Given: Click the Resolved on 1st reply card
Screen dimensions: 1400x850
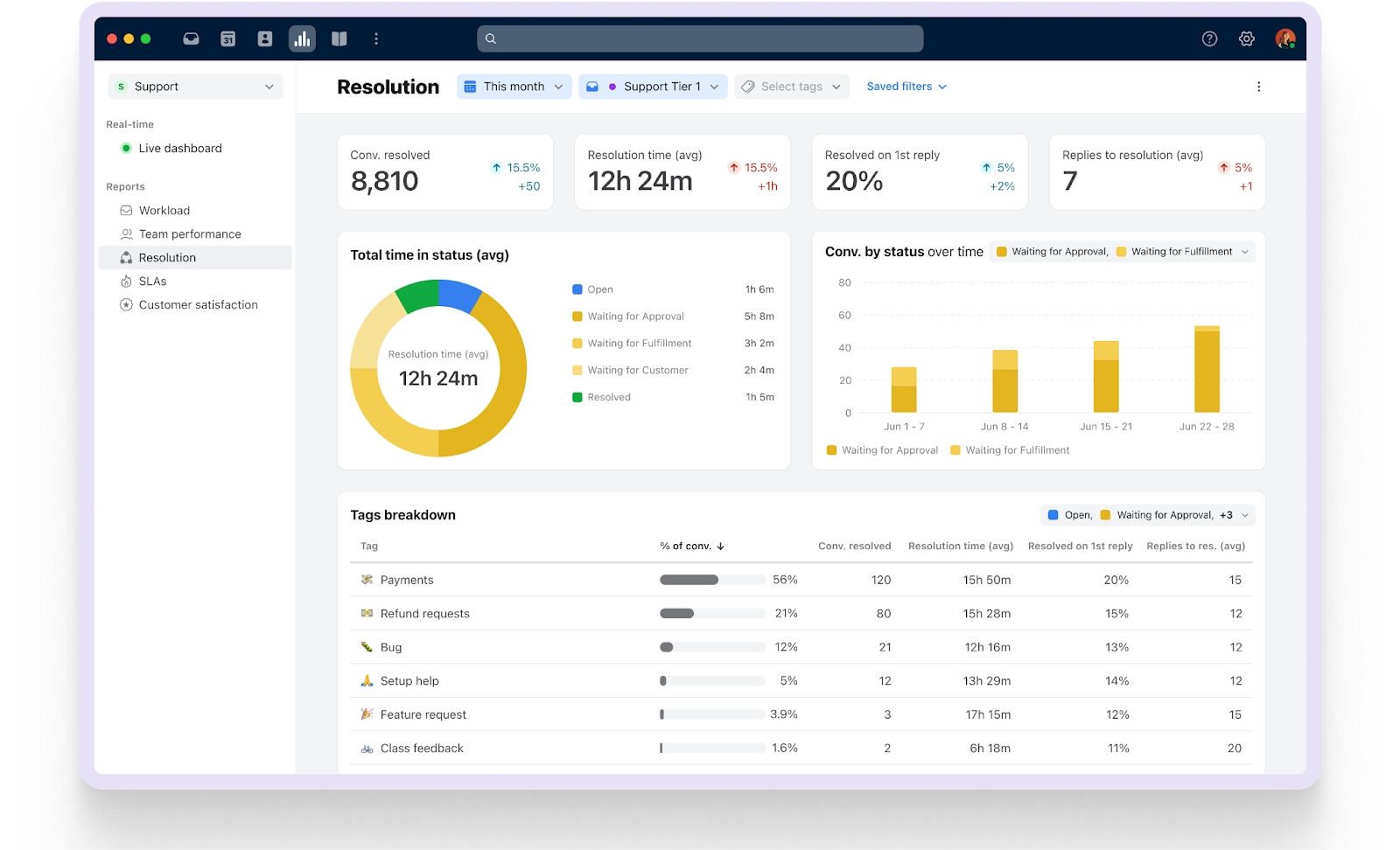Looking at the screenshot, I should [920, 171].
